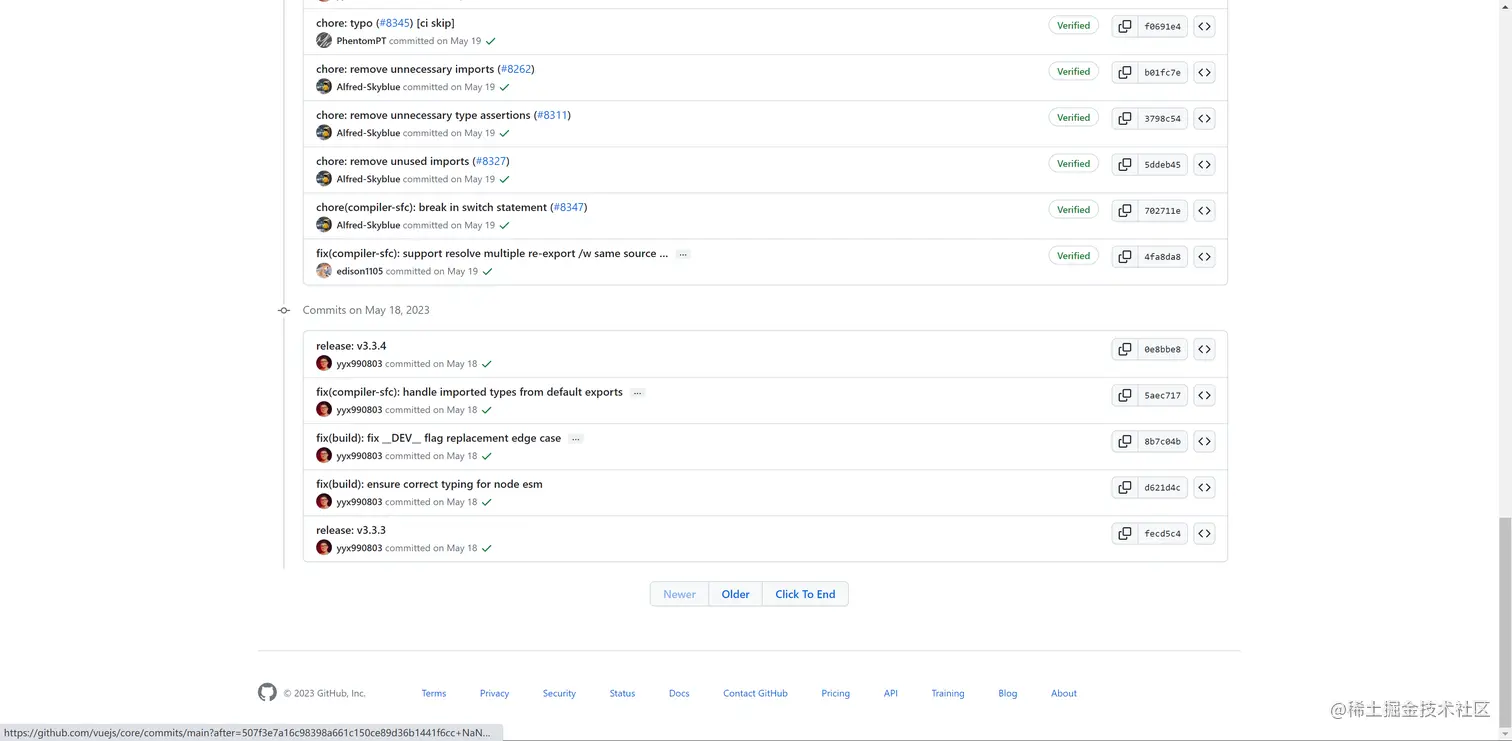The height and width of the screenshot is (741, 1512).
Task: Open the Docs footer link
Action: (679, 693)
